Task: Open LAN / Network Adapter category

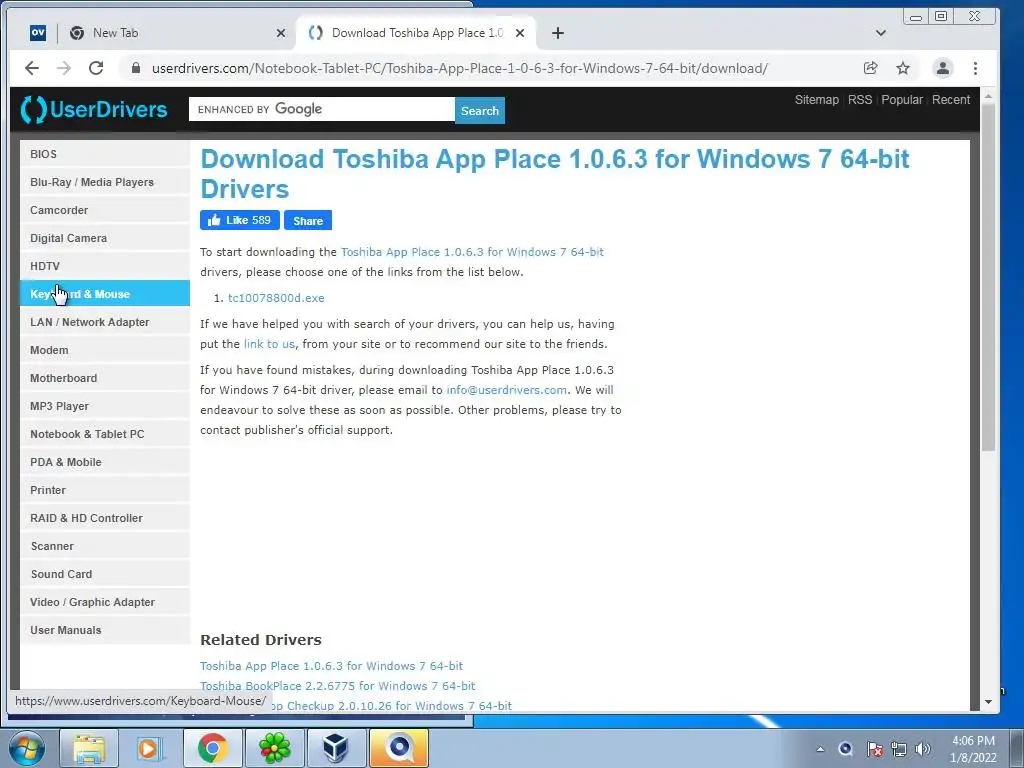Action: pos(105,322)
